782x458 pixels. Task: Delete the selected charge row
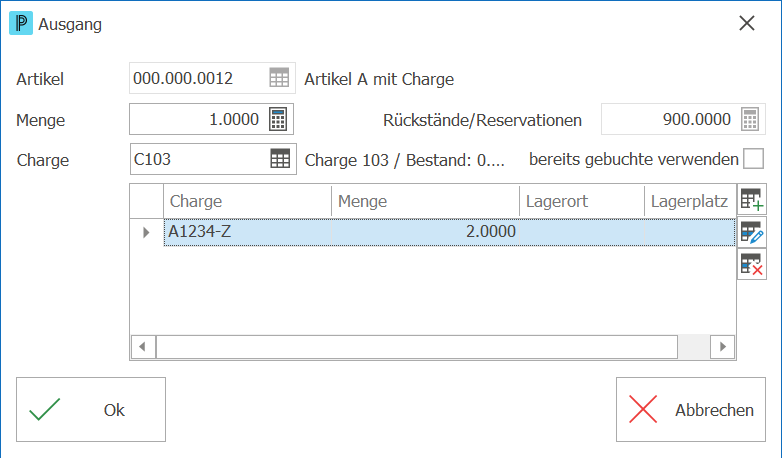[x=752, y=264]
